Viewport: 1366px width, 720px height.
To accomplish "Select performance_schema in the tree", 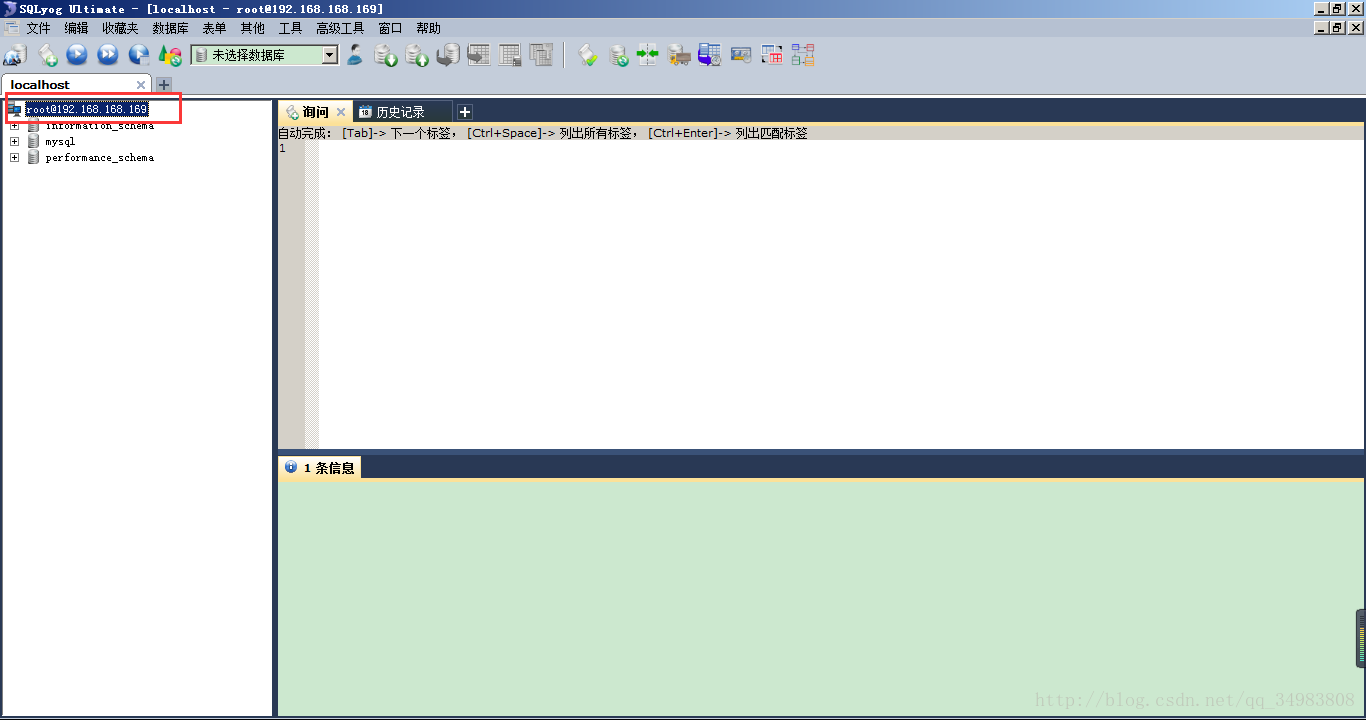I will [100, 158].
